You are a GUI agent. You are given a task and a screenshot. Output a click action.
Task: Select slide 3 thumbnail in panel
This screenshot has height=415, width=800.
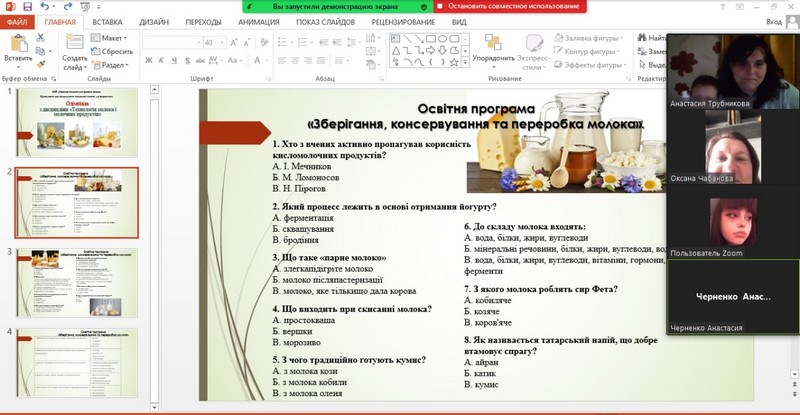[x=77, y=283]
